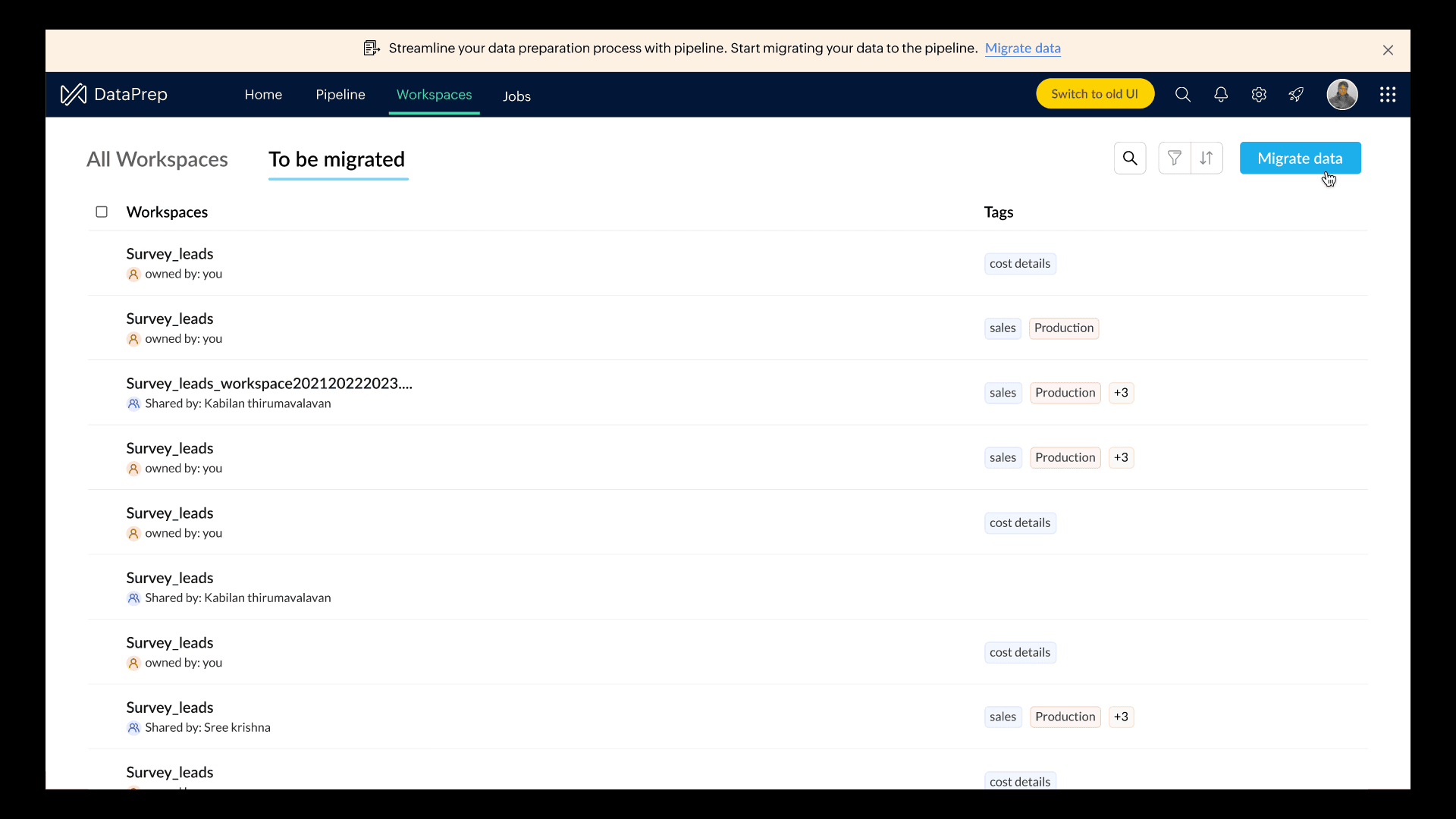The image size is (1456, 819).
Task: Open the sort order options
Action: [1207, 158]
